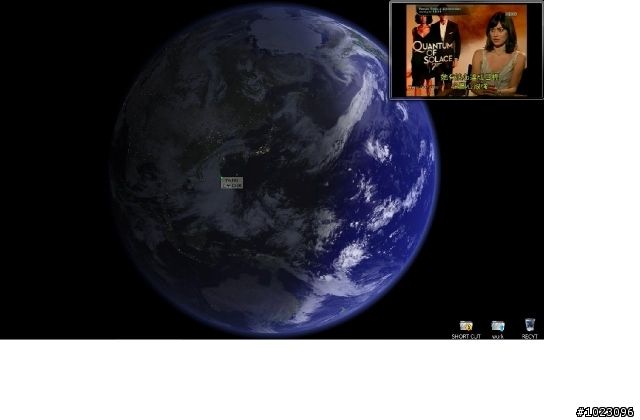The image size is (640, 420).
Task: Click the Quantum of Solace video window
Action: tap(466, 50)
